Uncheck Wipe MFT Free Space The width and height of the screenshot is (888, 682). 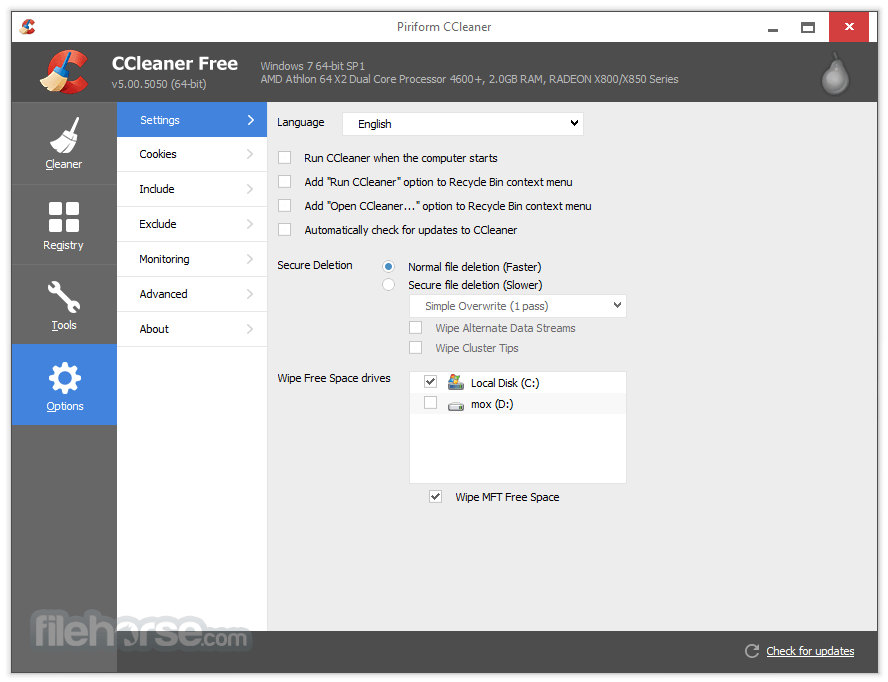tap(436, 497)
